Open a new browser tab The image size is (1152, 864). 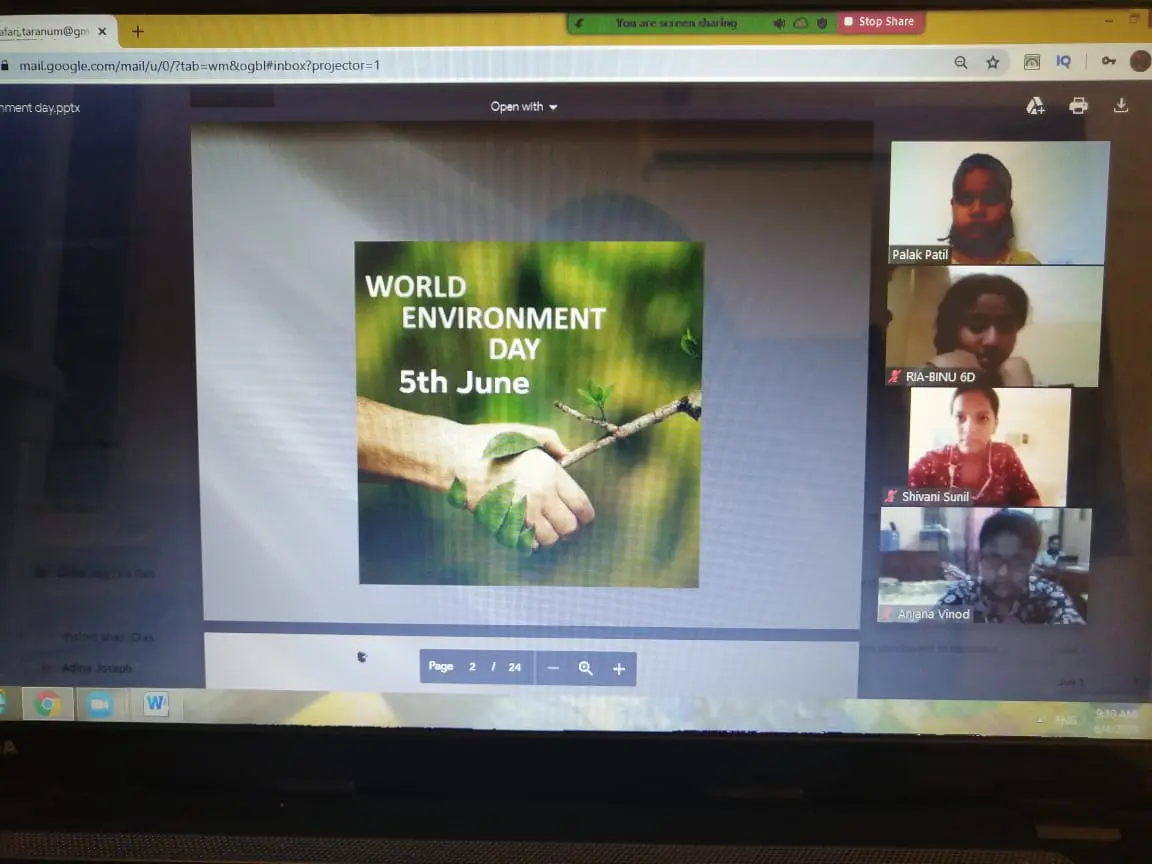tap(138, 31)
